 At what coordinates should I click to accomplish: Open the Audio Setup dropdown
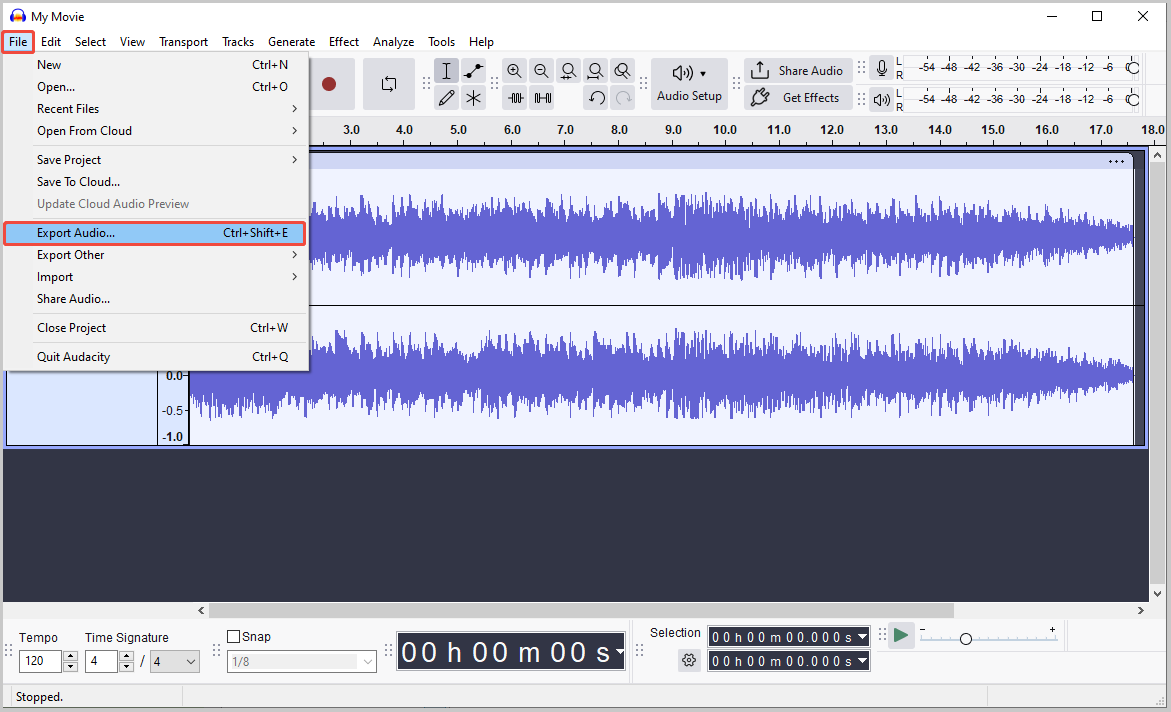coord(689,84)
